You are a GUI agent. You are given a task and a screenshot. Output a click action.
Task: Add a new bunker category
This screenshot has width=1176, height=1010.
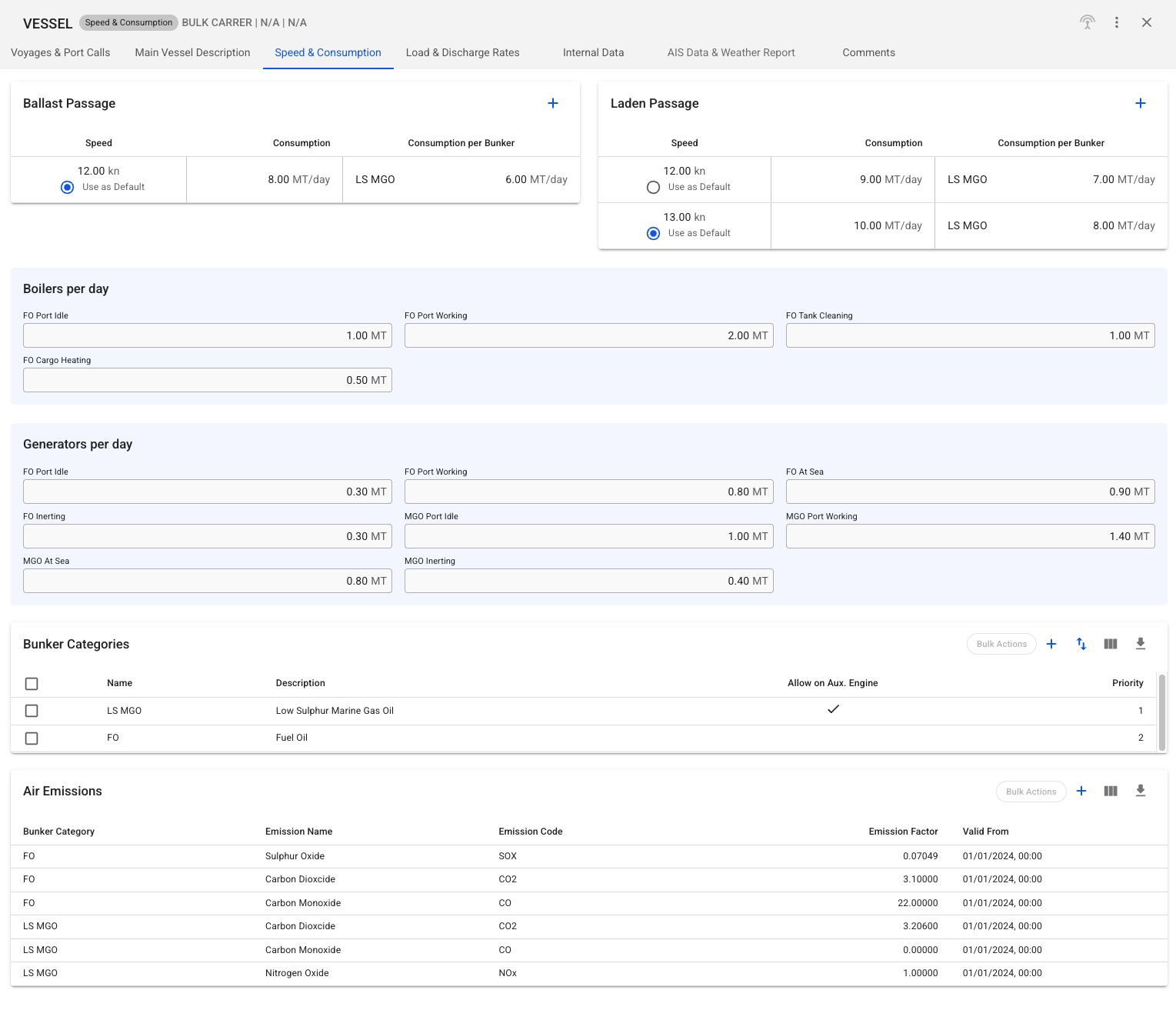tap(1051, 644)
